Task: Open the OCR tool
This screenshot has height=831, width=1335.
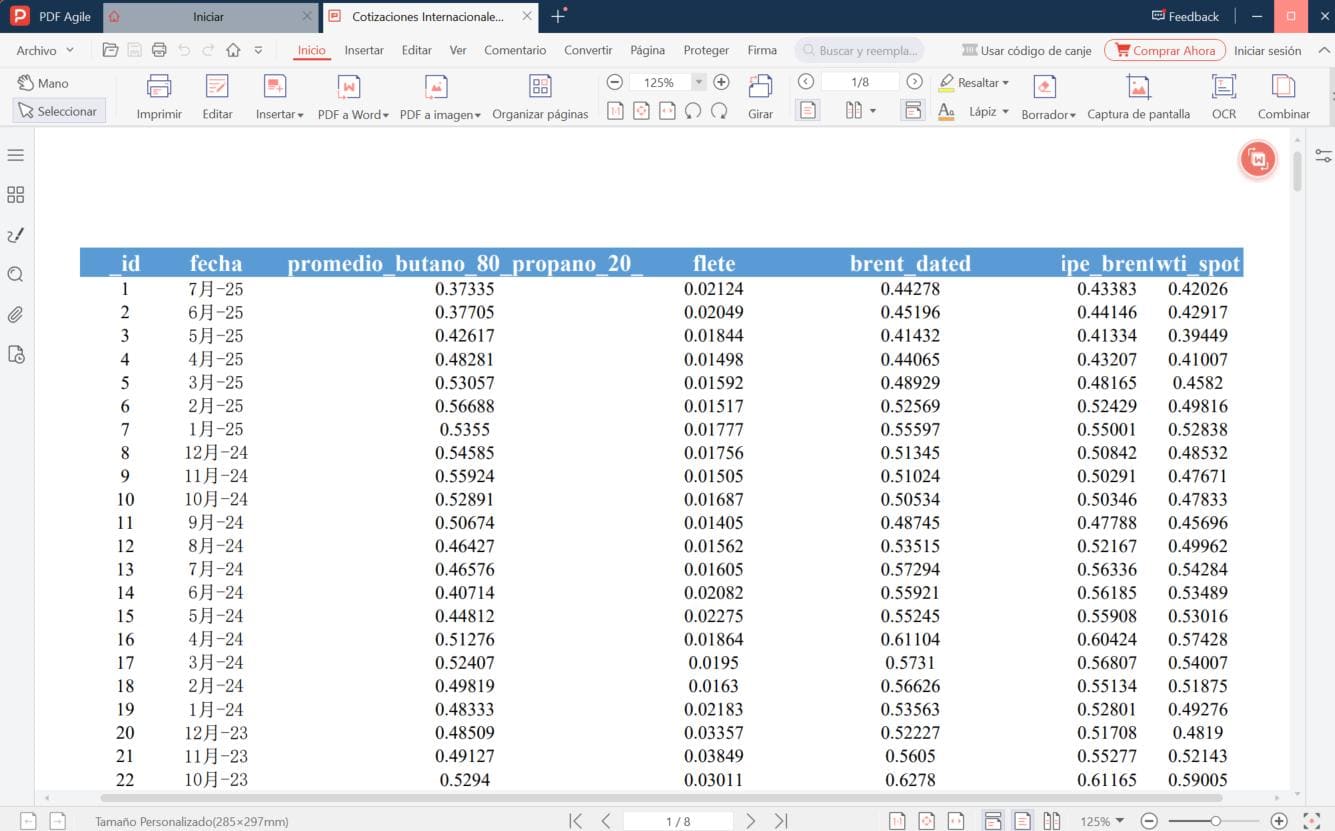Action: pos(1223,96)
